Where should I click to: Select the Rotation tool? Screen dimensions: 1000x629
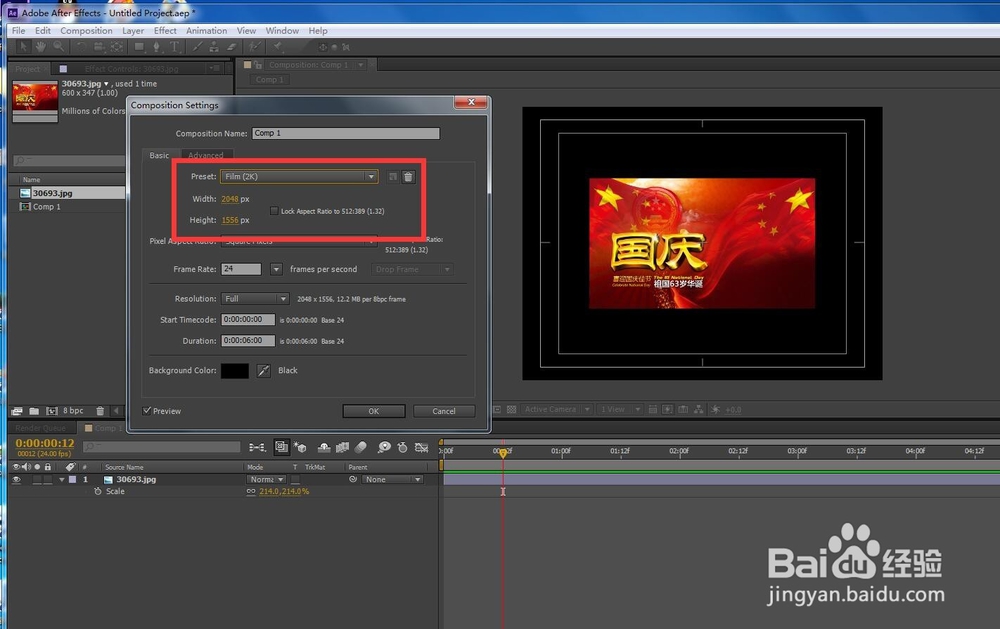[x=81, y=47]
